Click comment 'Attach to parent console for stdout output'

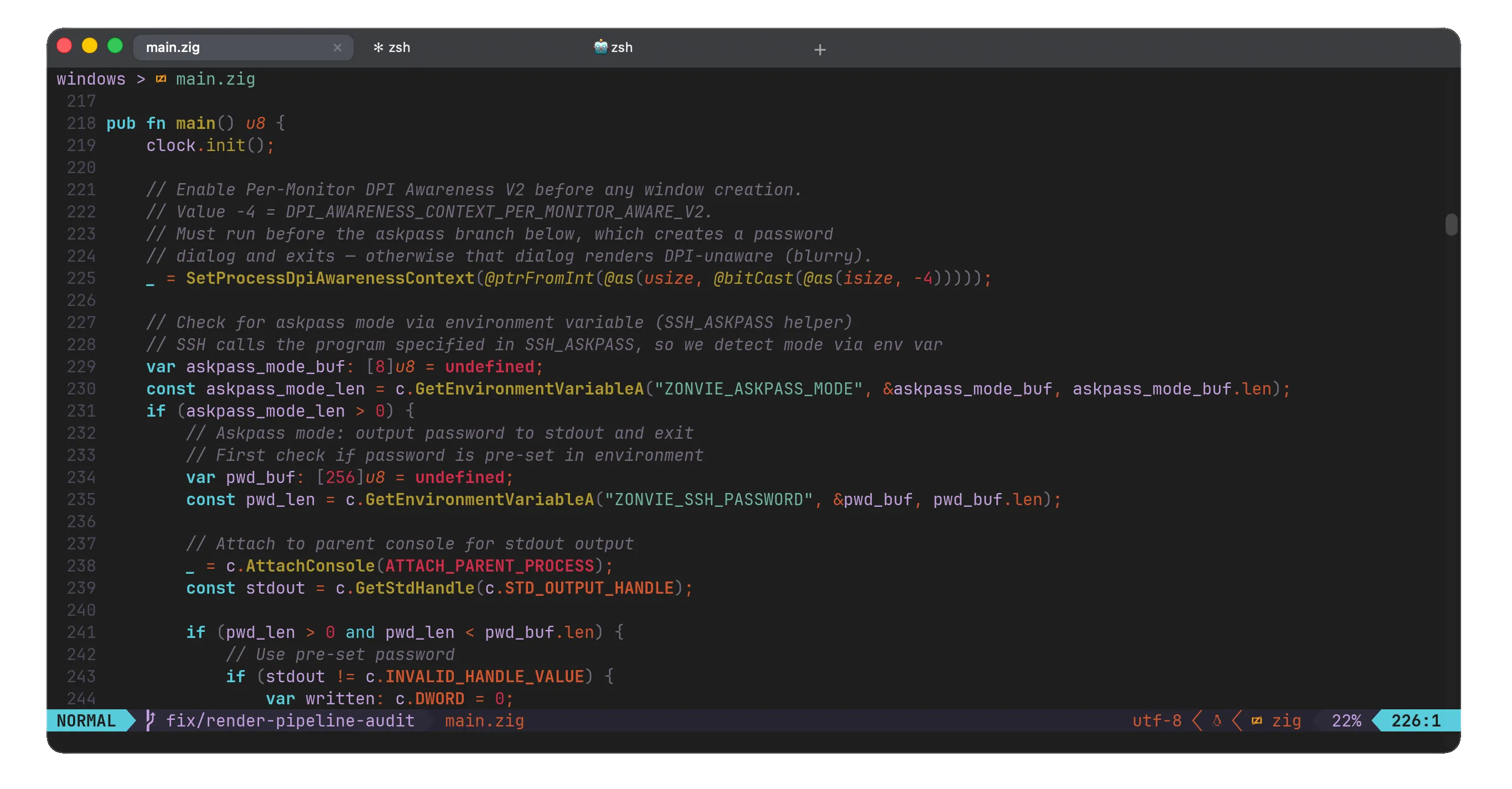coord(410,544)
